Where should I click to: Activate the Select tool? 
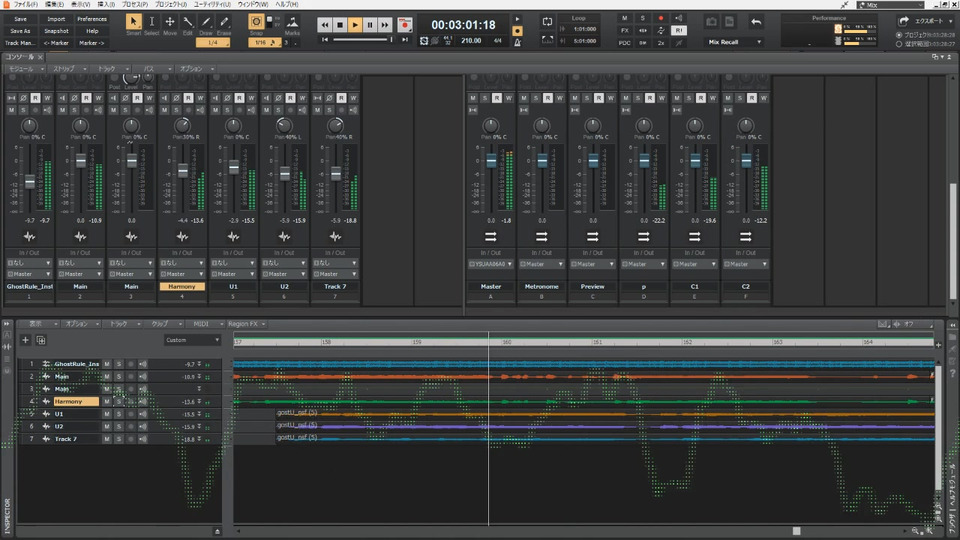pyautogui.click(x=151, y=24)
